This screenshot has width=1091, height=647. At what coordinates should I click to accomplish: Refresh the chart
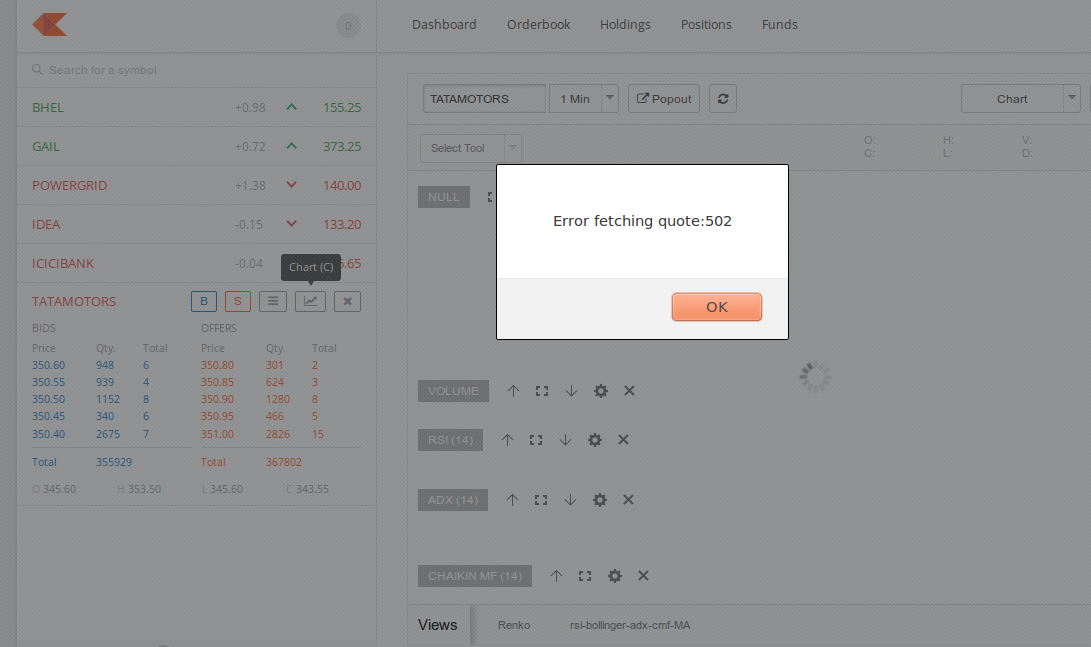723,99
